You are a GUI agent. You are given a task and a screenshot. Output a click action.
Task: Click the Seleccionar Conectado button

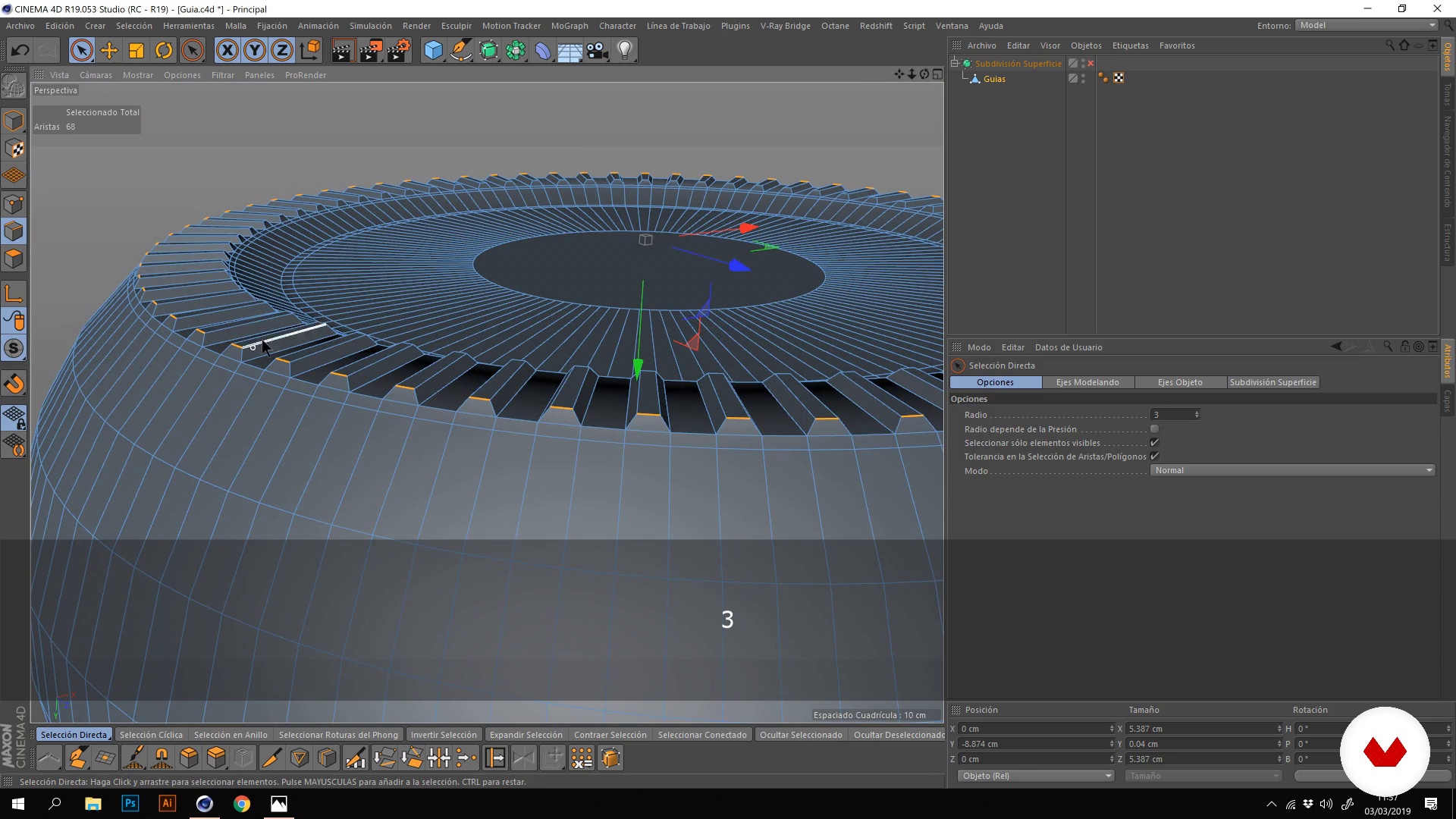tap(702, 735)
